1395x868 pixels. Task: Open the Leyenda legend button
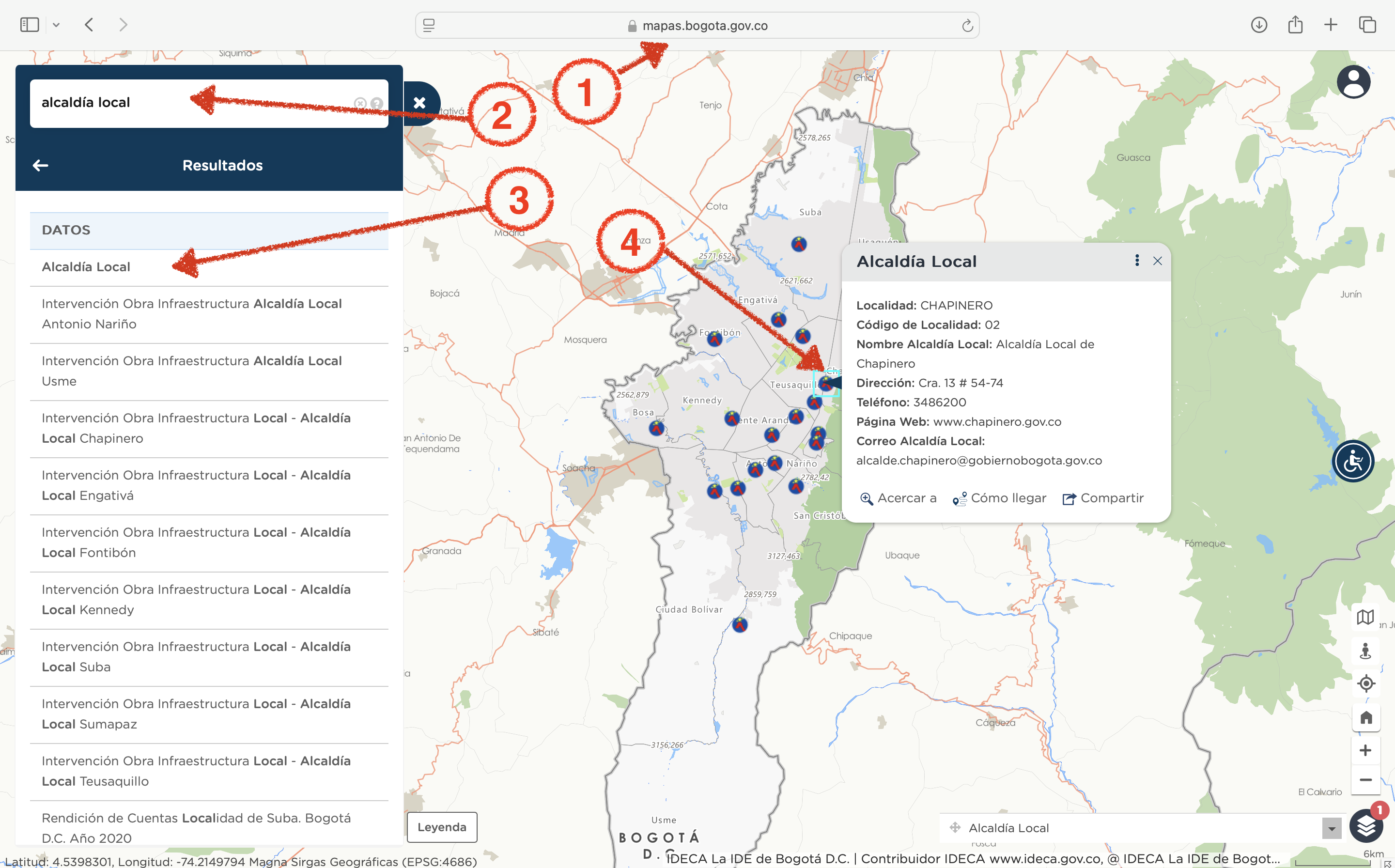pos(441,827)
